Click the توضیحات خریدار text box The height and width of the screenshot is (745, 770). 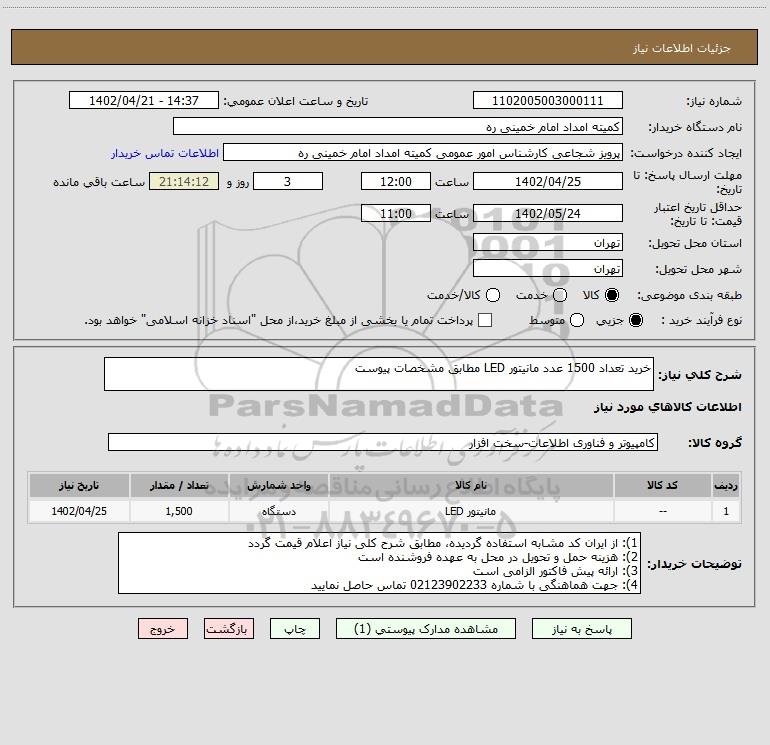pyautogui.click(x=380, y=563)
